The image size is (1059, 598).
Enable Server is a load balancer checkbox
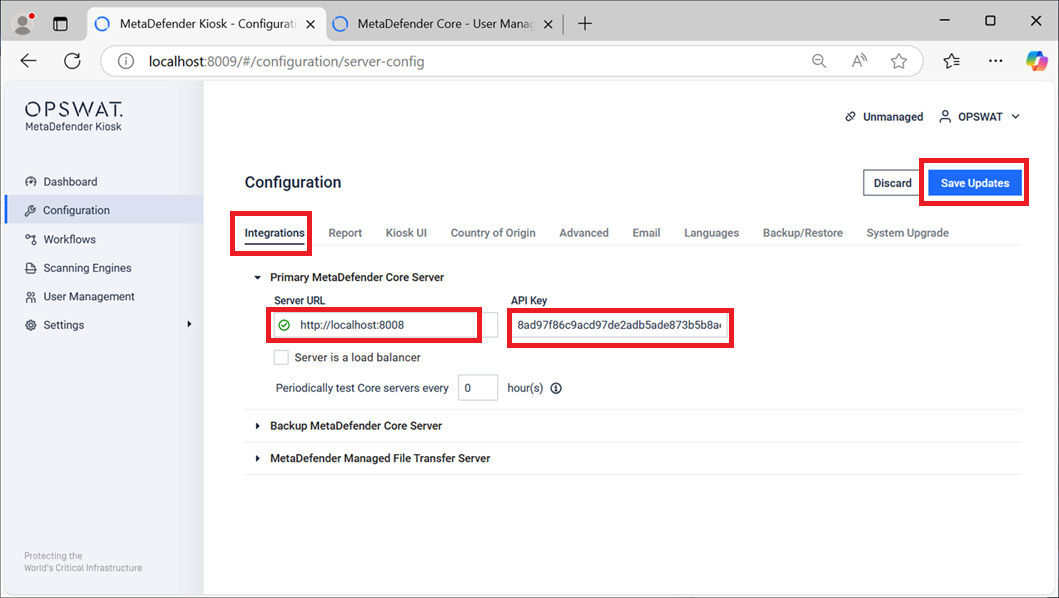pos(281,357)
